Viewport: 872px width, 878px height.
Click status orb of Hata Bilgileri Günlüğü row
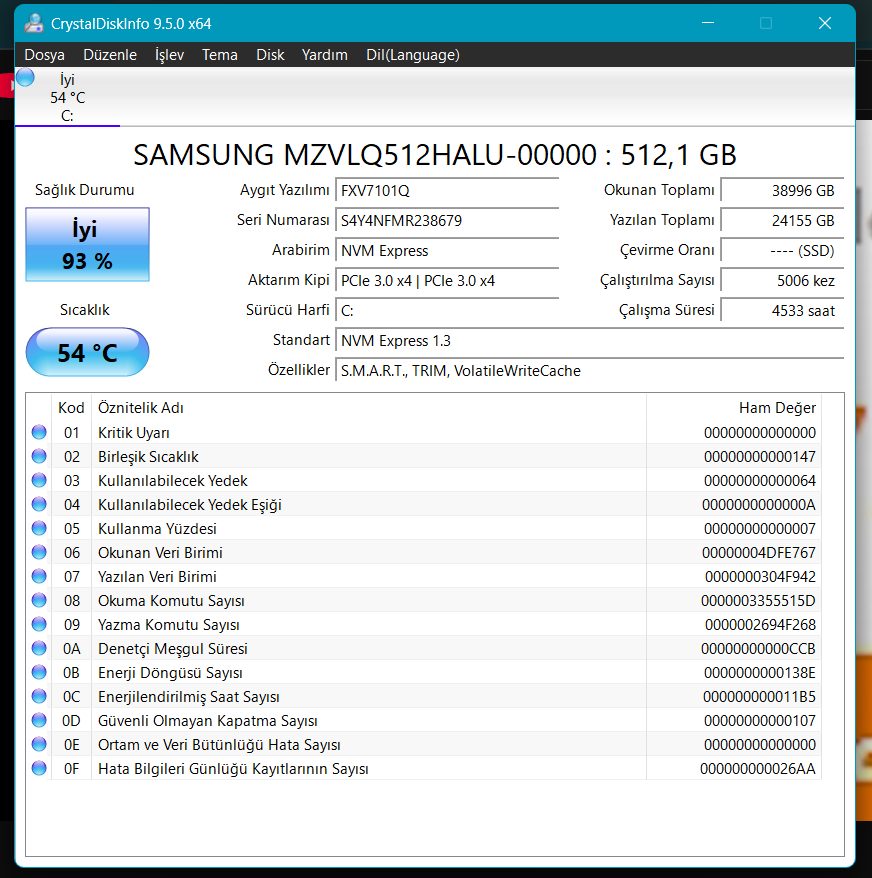click(x=39, y=768)
